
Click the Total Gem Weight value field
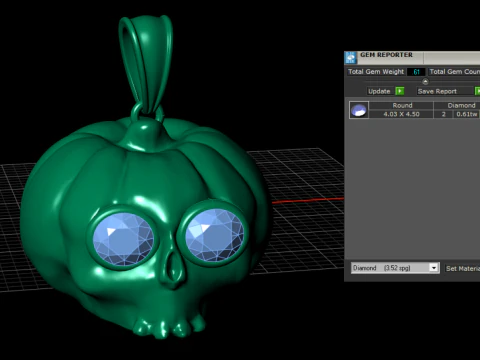(416, 72)
